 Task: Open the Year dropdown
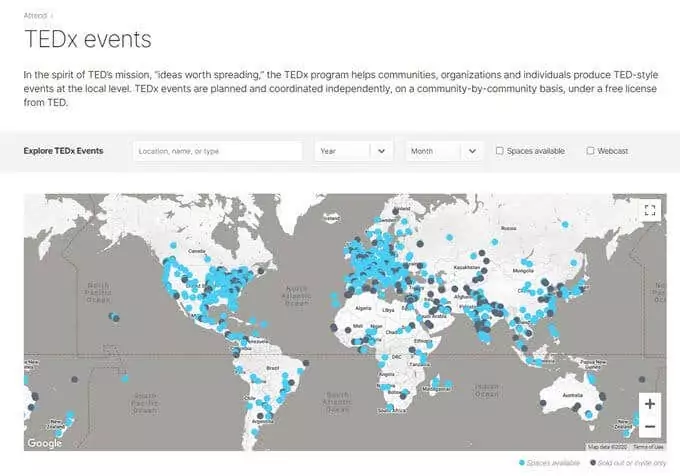(353, 151)
